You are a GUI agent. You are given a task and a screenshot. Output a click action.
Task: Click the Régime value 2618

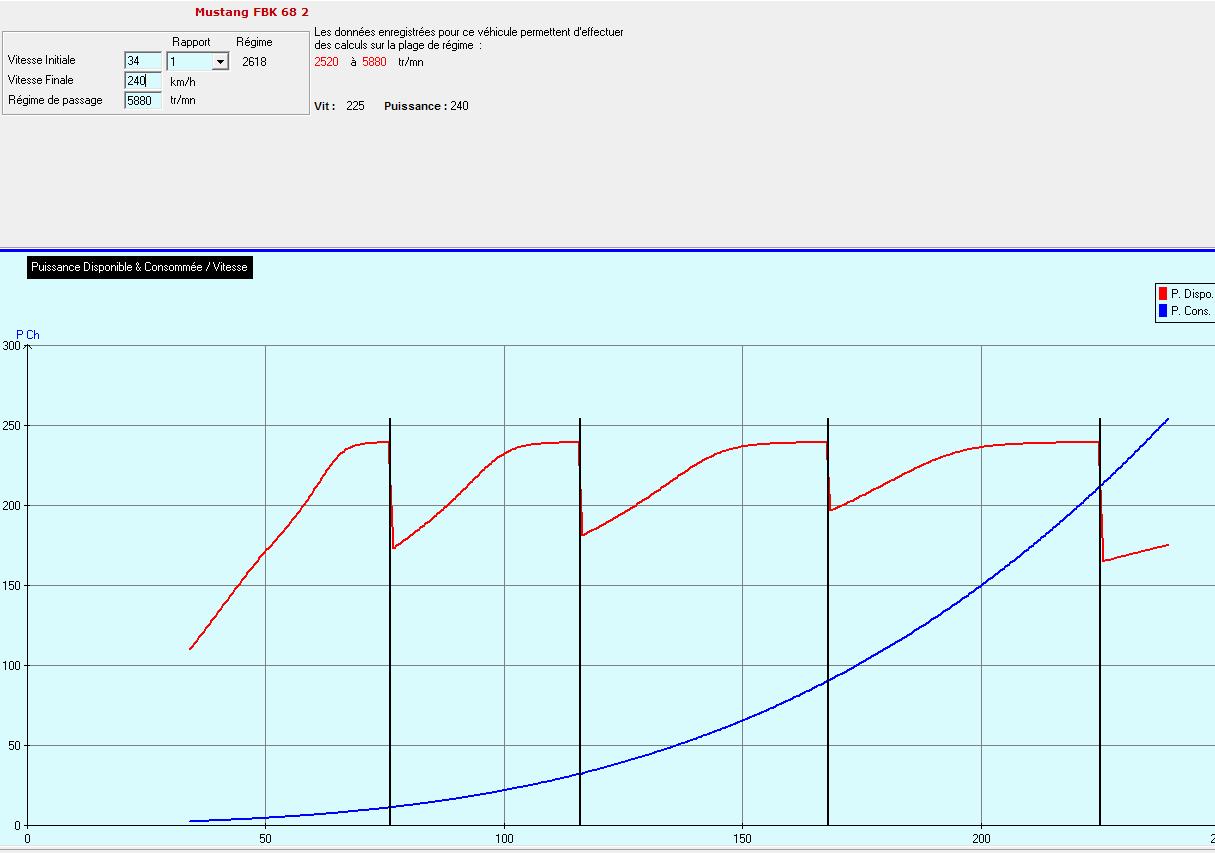click(254, 62)
